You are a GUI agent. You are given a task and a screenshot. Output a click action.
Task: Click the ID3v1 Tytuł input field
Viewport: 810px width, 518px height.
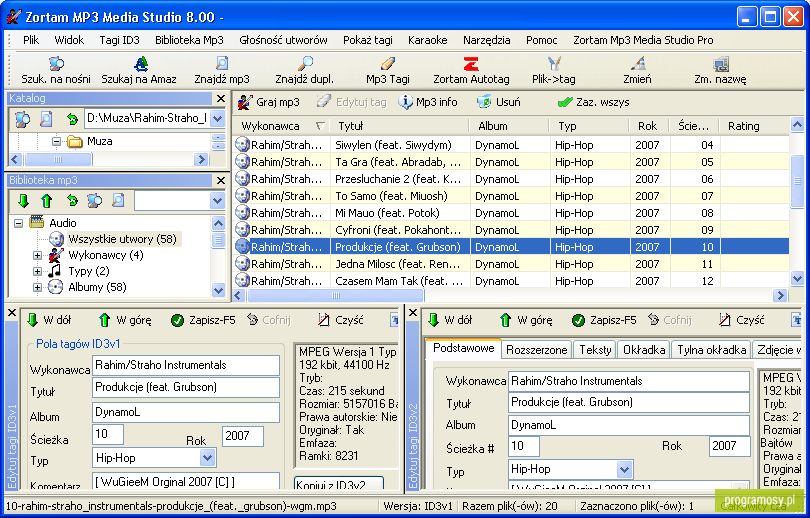(x=186, y=387)
